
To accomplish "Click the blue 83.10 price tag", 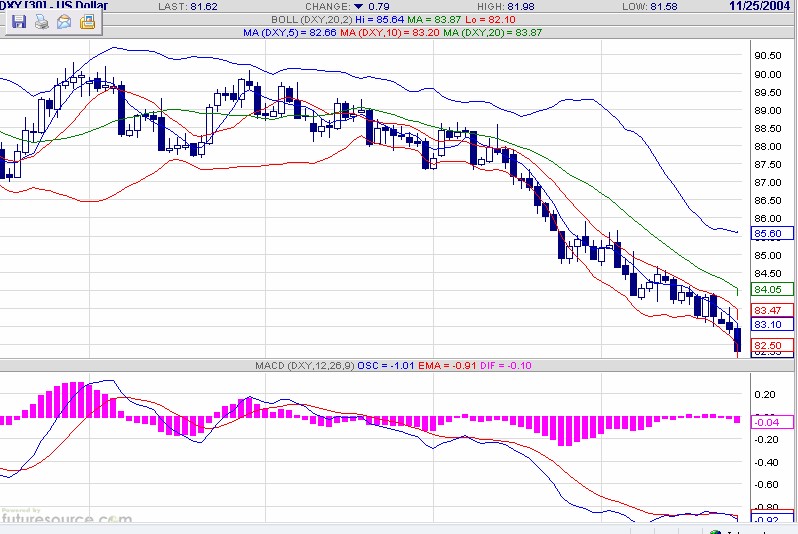I will (772, 324).
